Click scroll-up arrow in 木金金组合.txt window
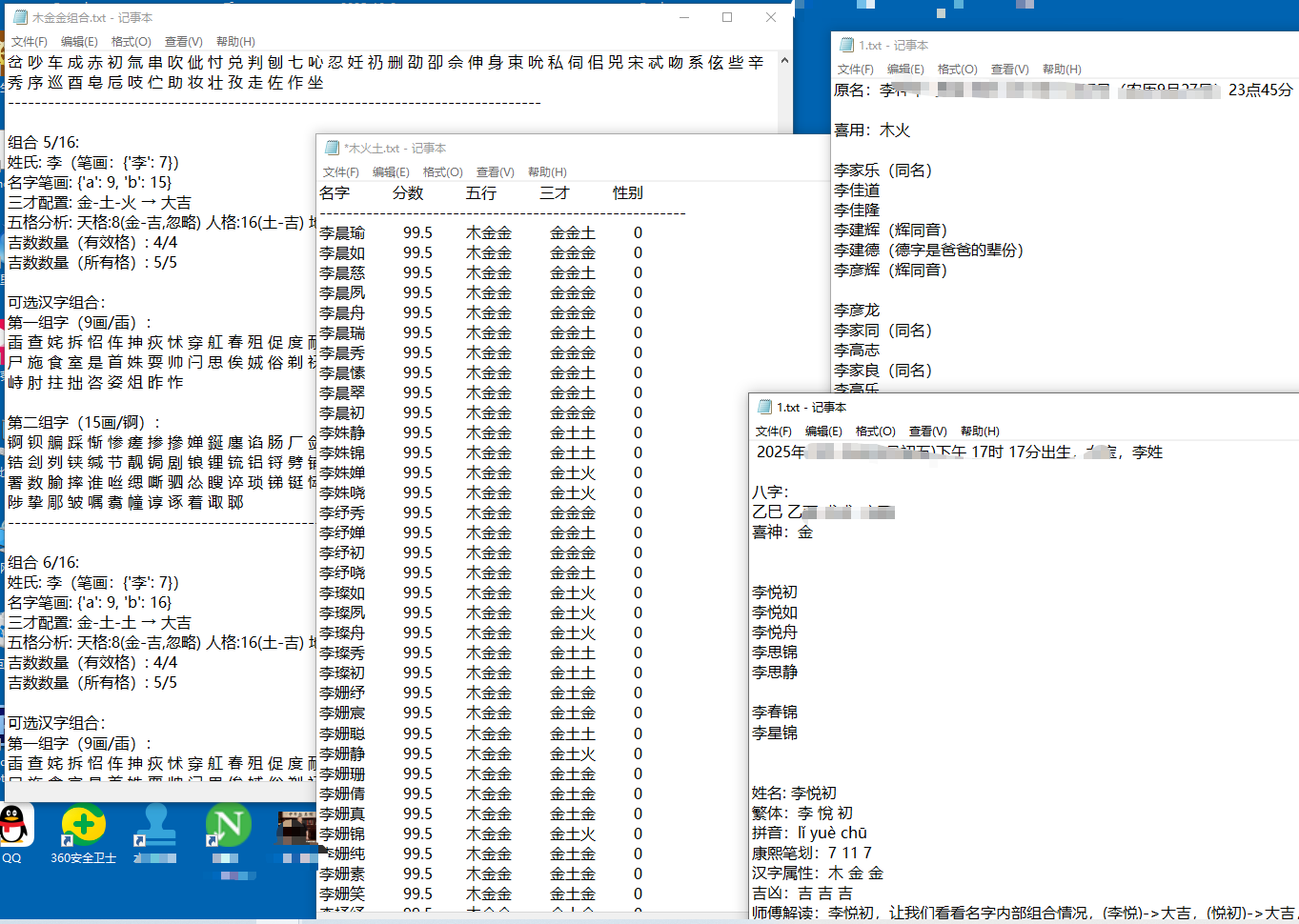 (784, 61)
